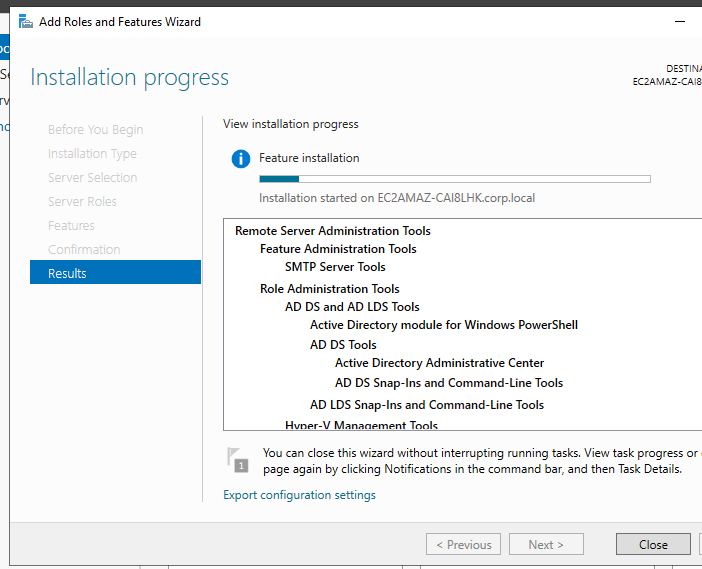Screen dimensions: 702x569
Task: Click the notification flag icon near wizard note
Action: pyautogui.click(x=238, y=460)
